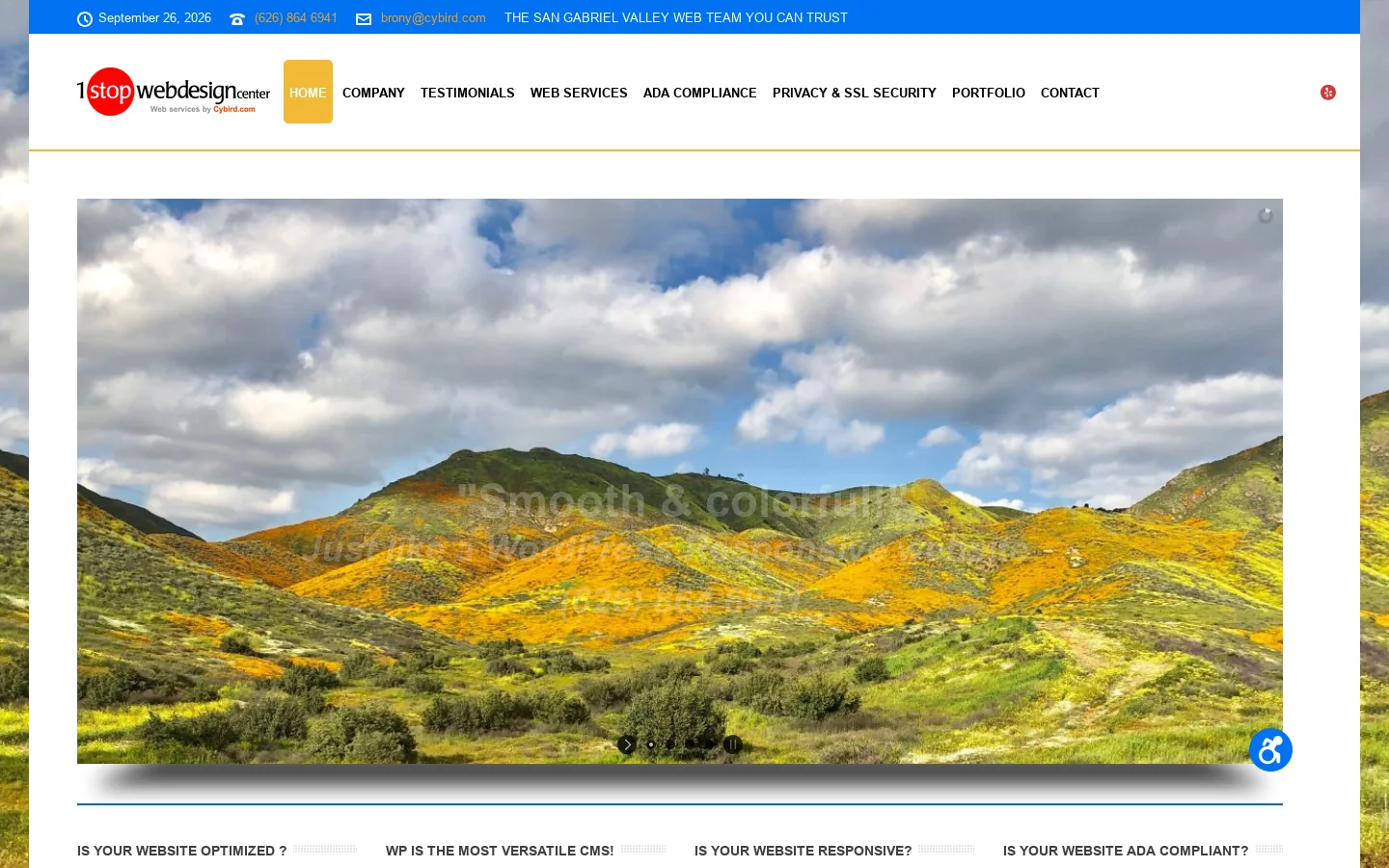
Task: Open the Company menu
Action: (373, 93)
